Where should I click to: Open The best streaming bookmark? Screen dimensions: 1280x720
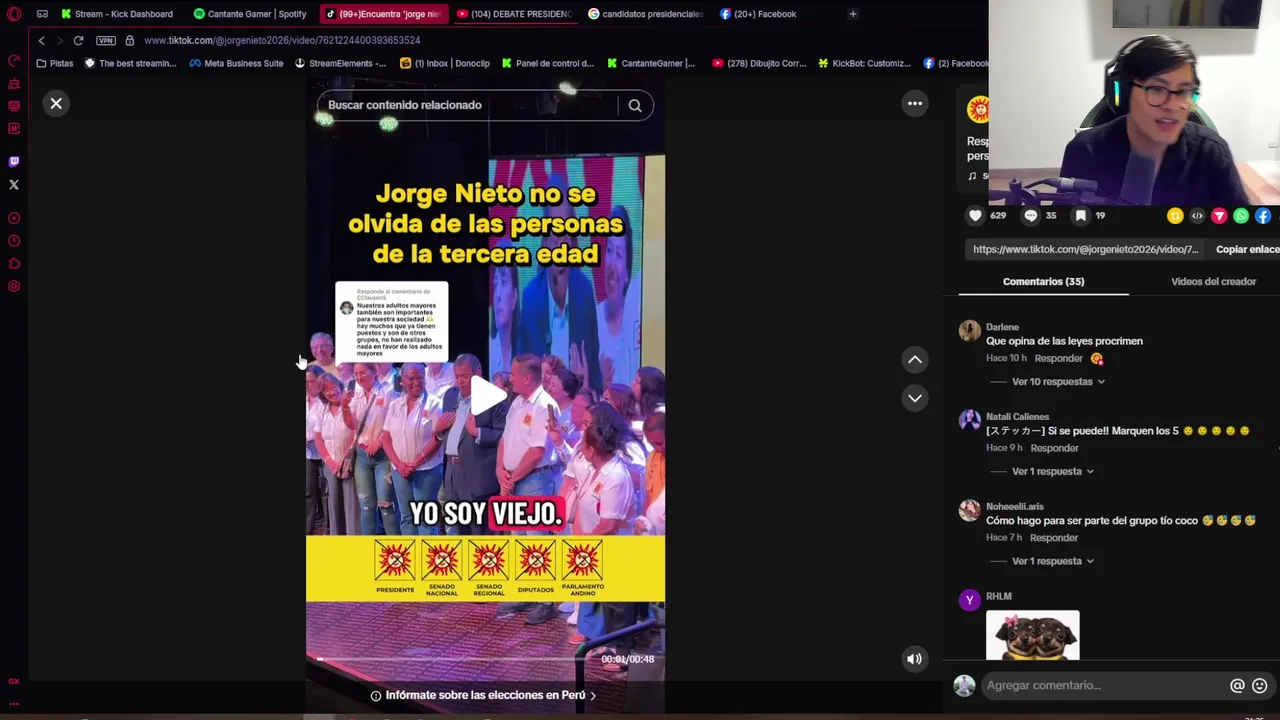(x=131, y=63)
